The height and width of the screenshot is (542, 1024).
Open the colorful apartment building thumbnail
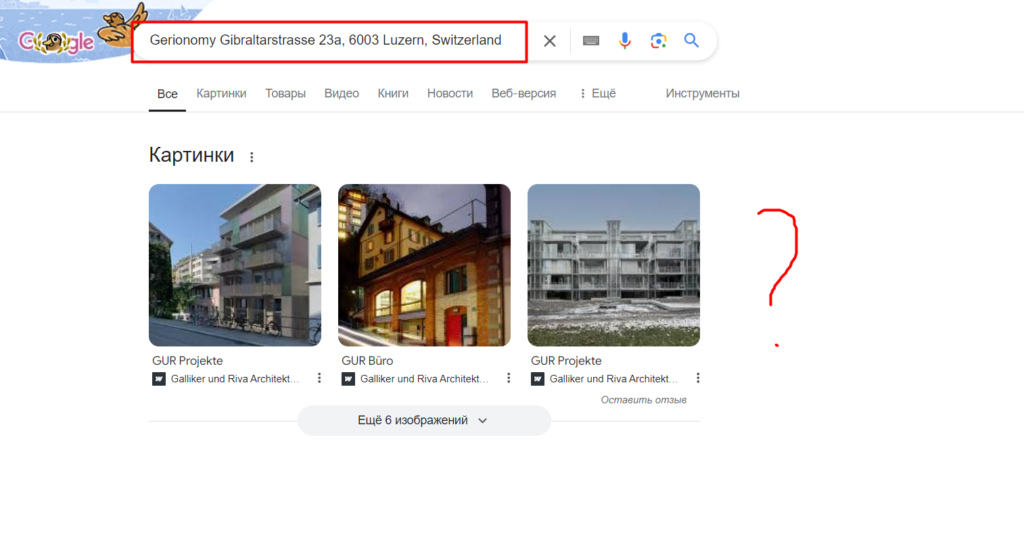click(235, 265)
